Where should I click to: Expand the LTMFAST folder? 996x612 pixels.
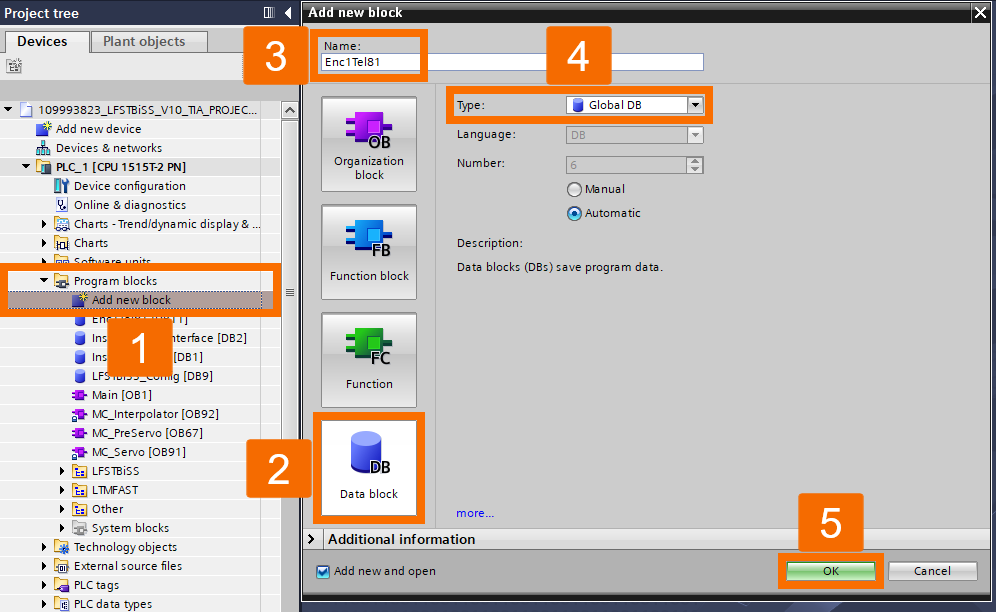(62, 490)
